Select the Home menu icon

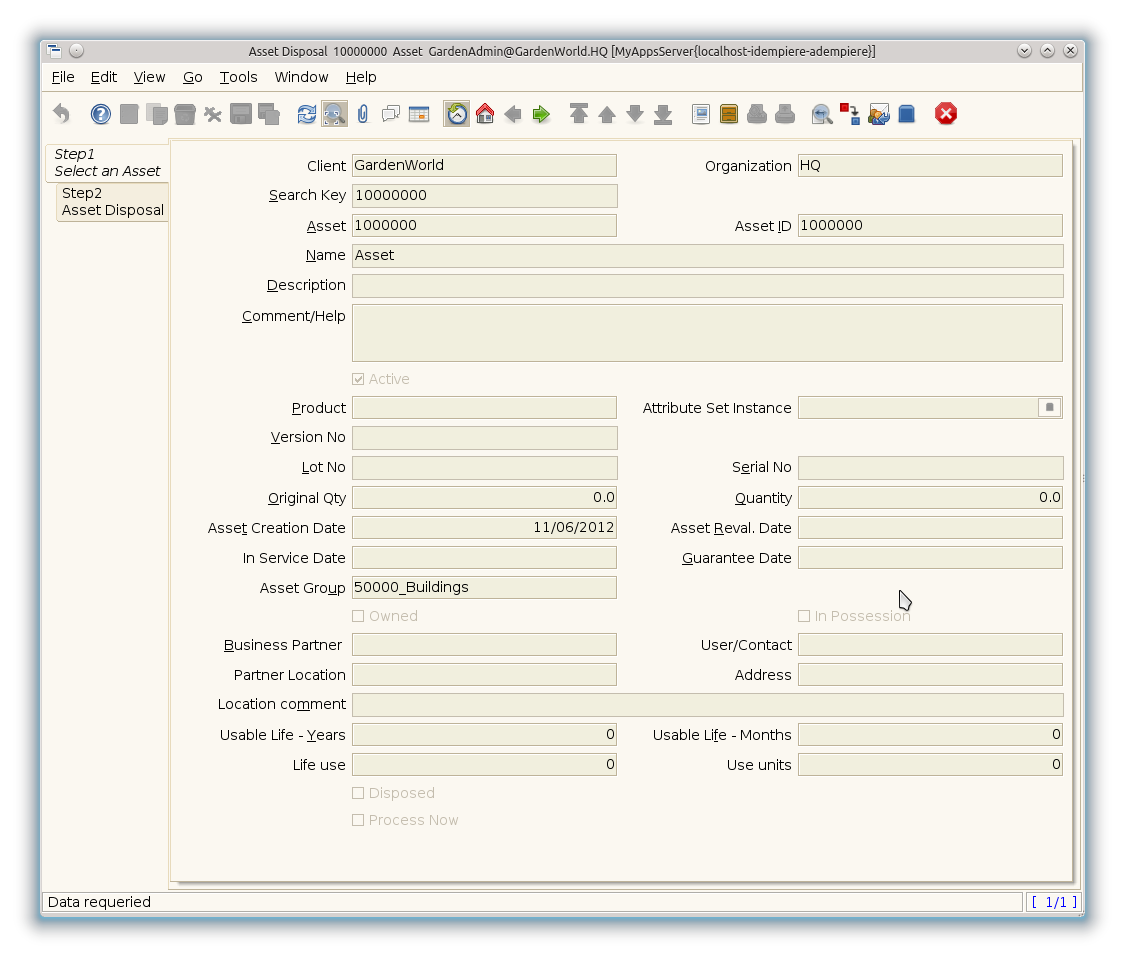click(x=485, y=113)
